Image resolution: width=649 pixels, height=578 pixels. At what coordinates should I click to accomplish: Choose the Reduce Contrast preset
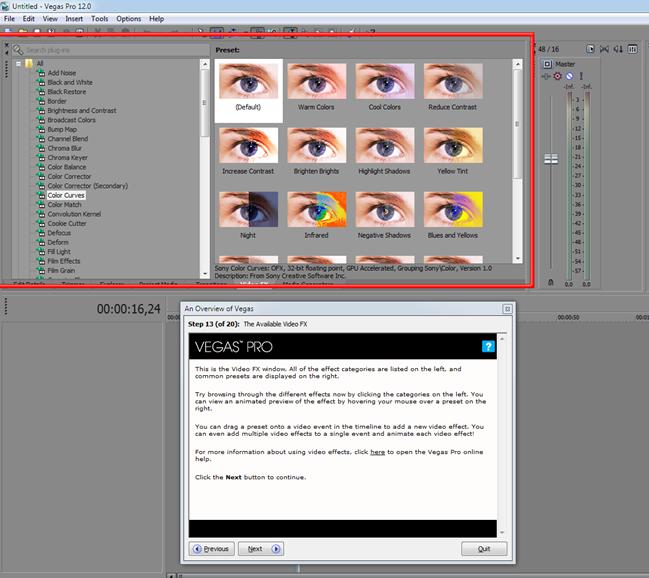pyautogui.click(x=453, y=88)
